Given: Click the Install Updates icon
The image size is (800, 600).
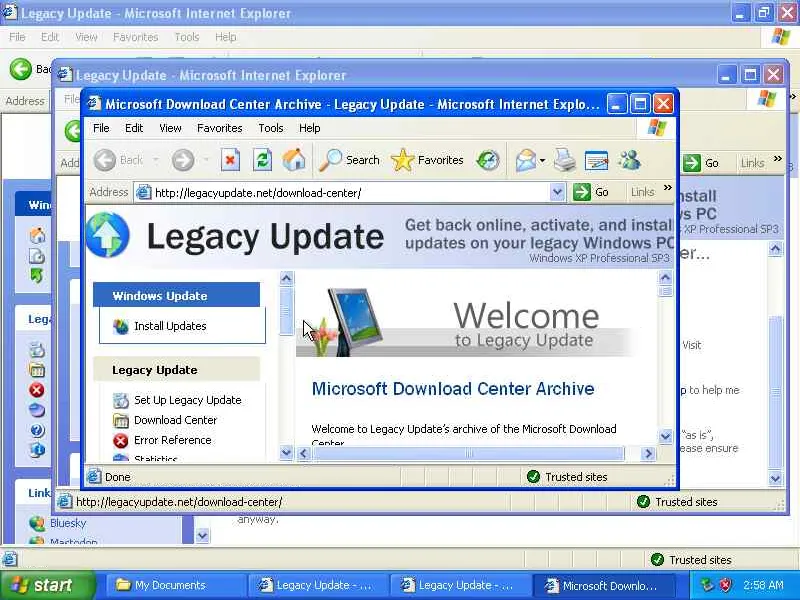Looking at the screenshot, I should click(121, 327).
